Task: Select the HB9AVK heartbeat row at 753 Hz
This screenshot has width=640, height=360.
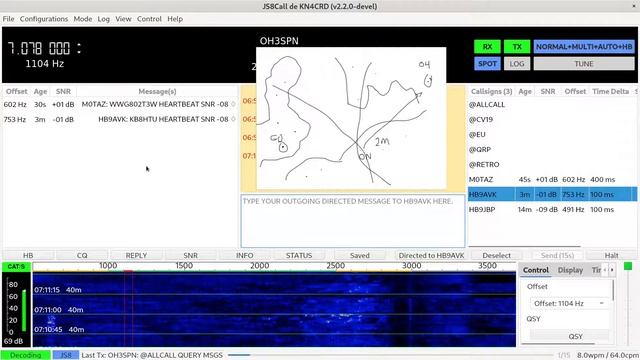Action: [120, 119]
